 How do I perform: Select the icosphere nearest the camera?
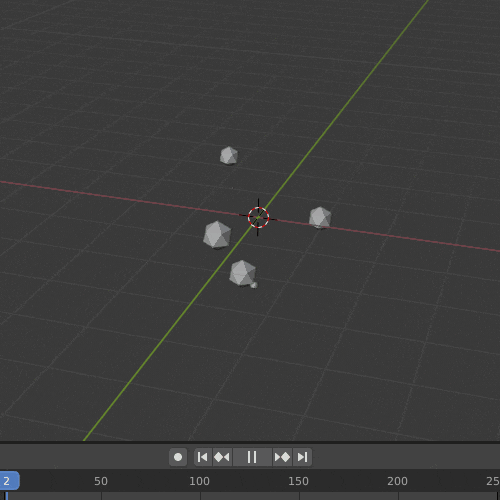[242, 273]
